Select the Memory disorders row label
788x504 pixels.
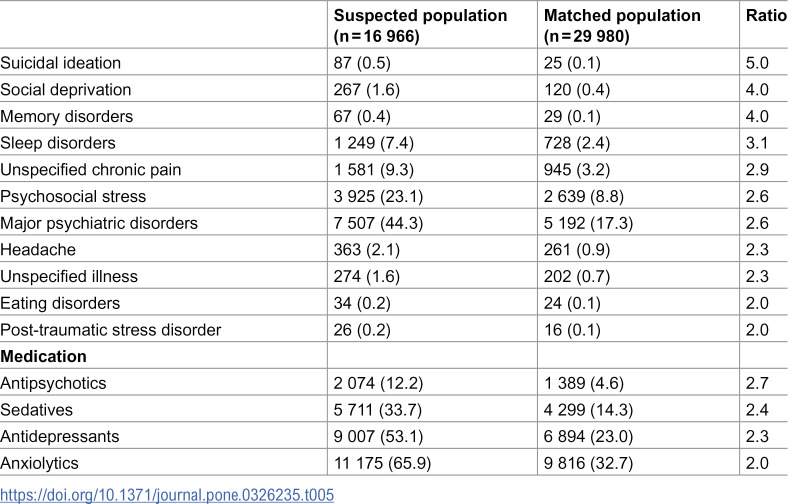pyautogui.click(x=66, y=116)
